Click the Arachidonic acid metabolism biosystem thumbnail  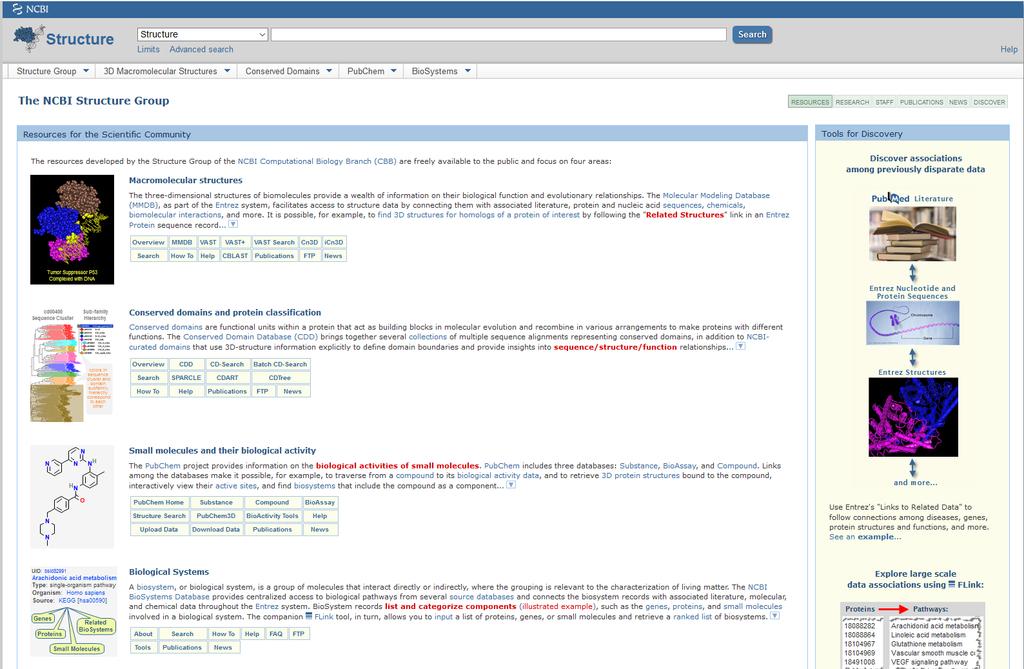(x=74, y=611)
